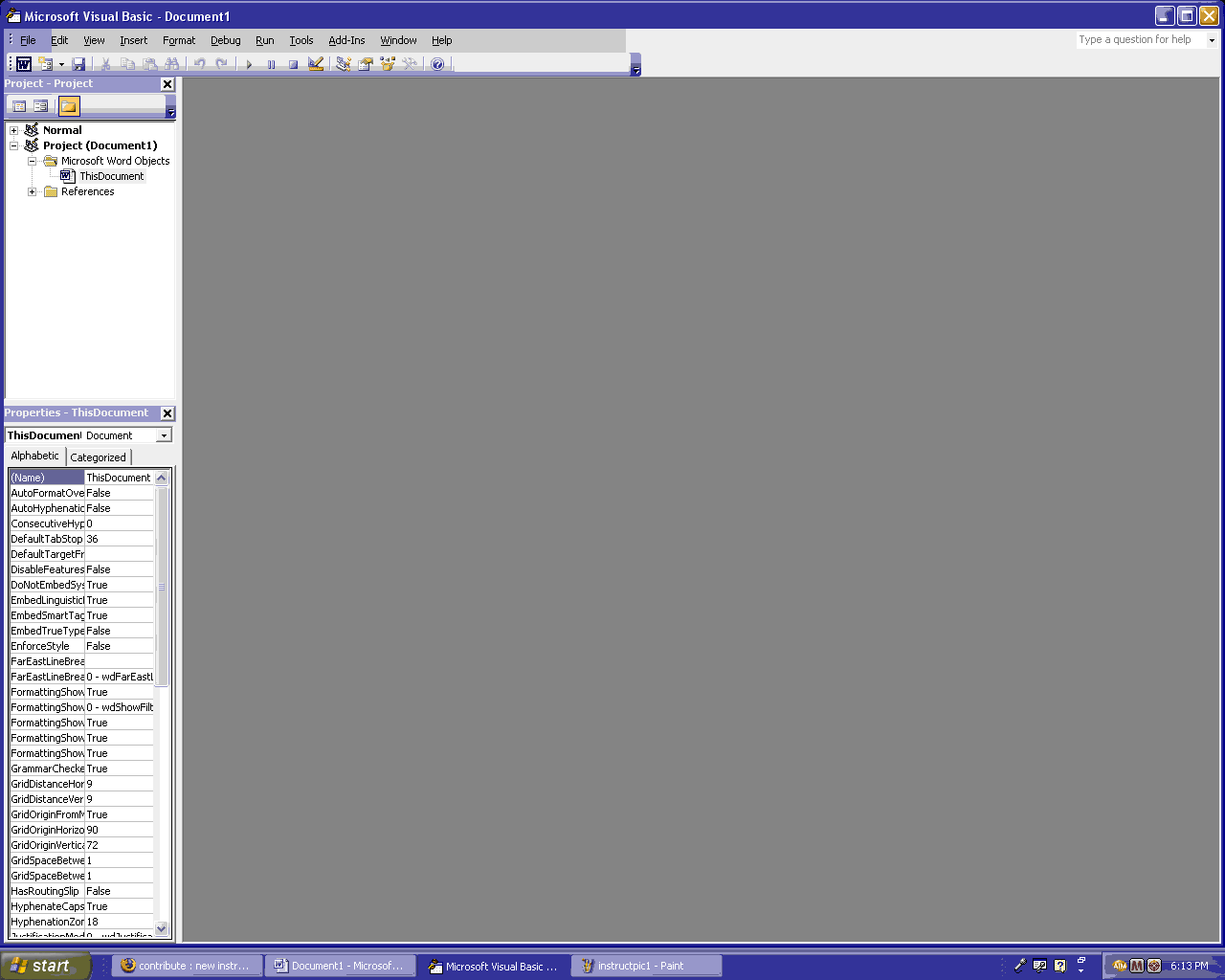Click the Paste clipboard icon
Image resolution: width=1225 pixels, height=980 pixels.
(150, 64)
